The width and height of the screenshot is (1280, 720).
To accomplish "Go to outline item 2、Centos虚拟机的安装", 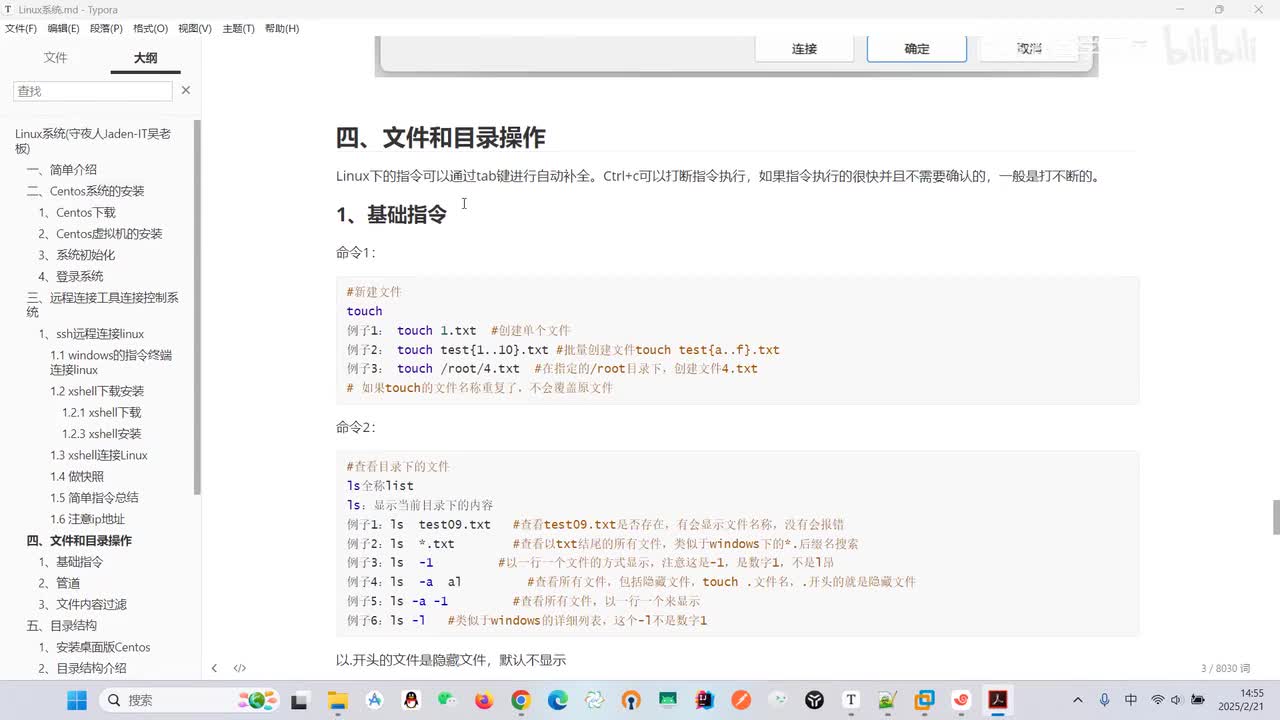I will pos(100,234).
